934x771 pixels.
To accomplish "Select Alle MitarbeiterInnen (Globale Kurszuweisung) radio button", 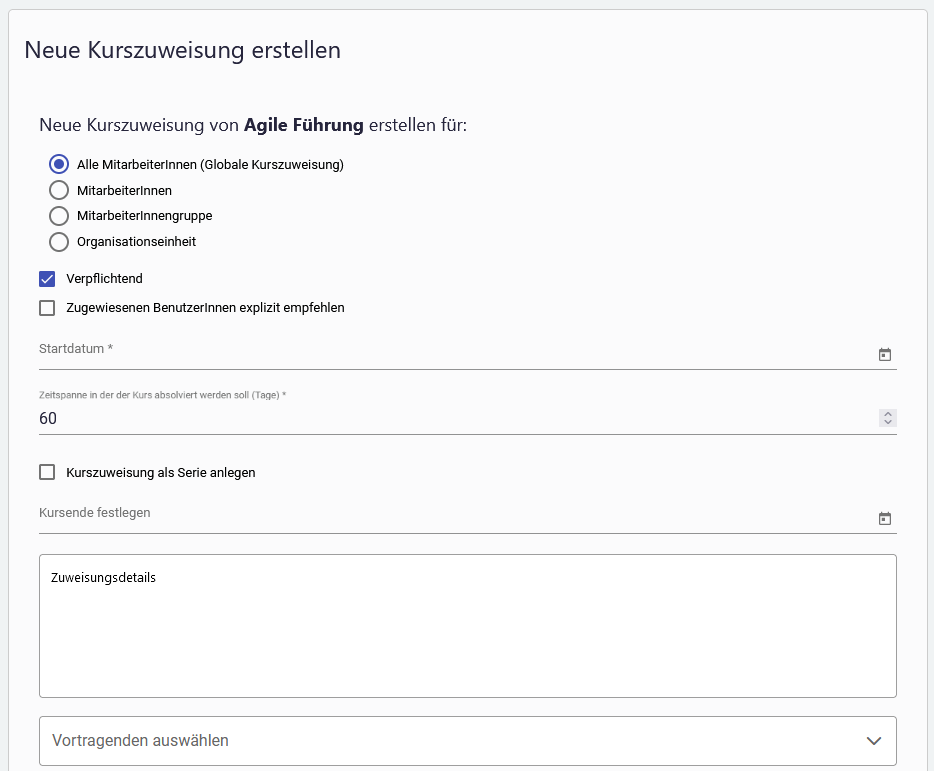I will 59,165.
